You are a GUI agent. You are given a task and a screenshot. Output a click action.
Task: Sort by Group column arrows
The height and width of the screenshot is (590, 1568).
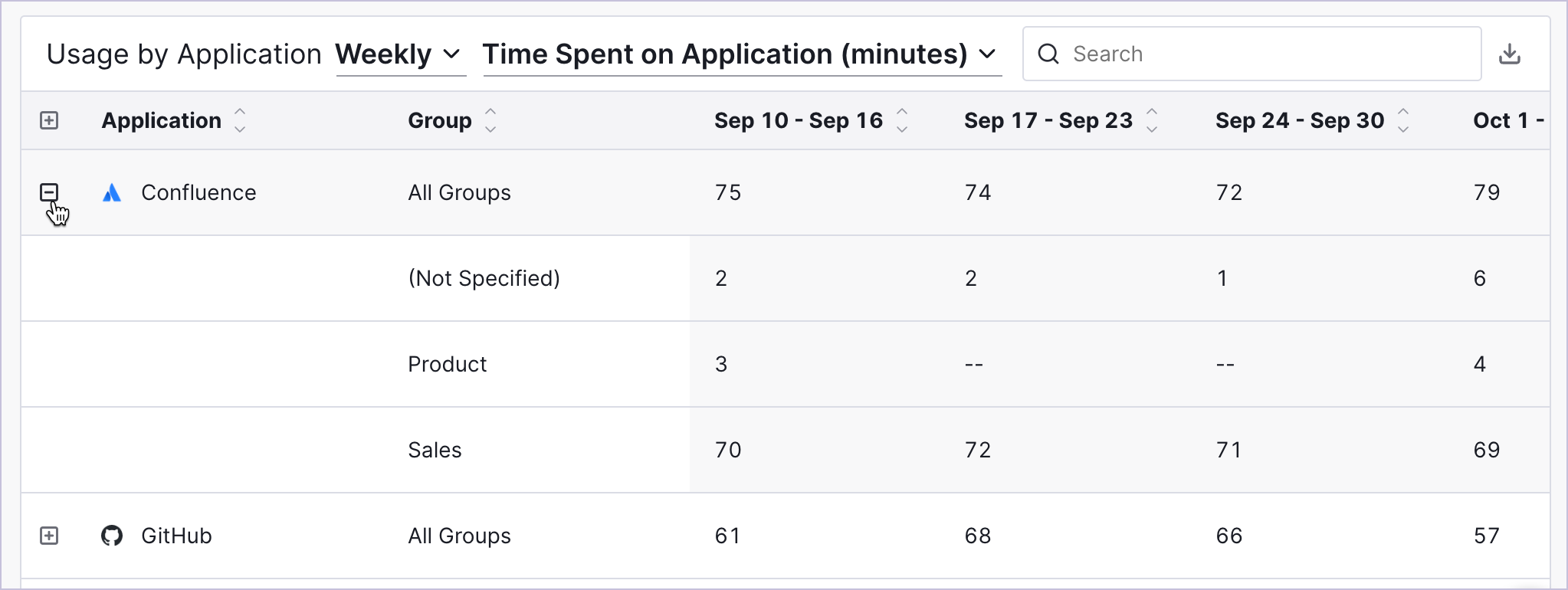pyautogui.click(x=490, y=120)
